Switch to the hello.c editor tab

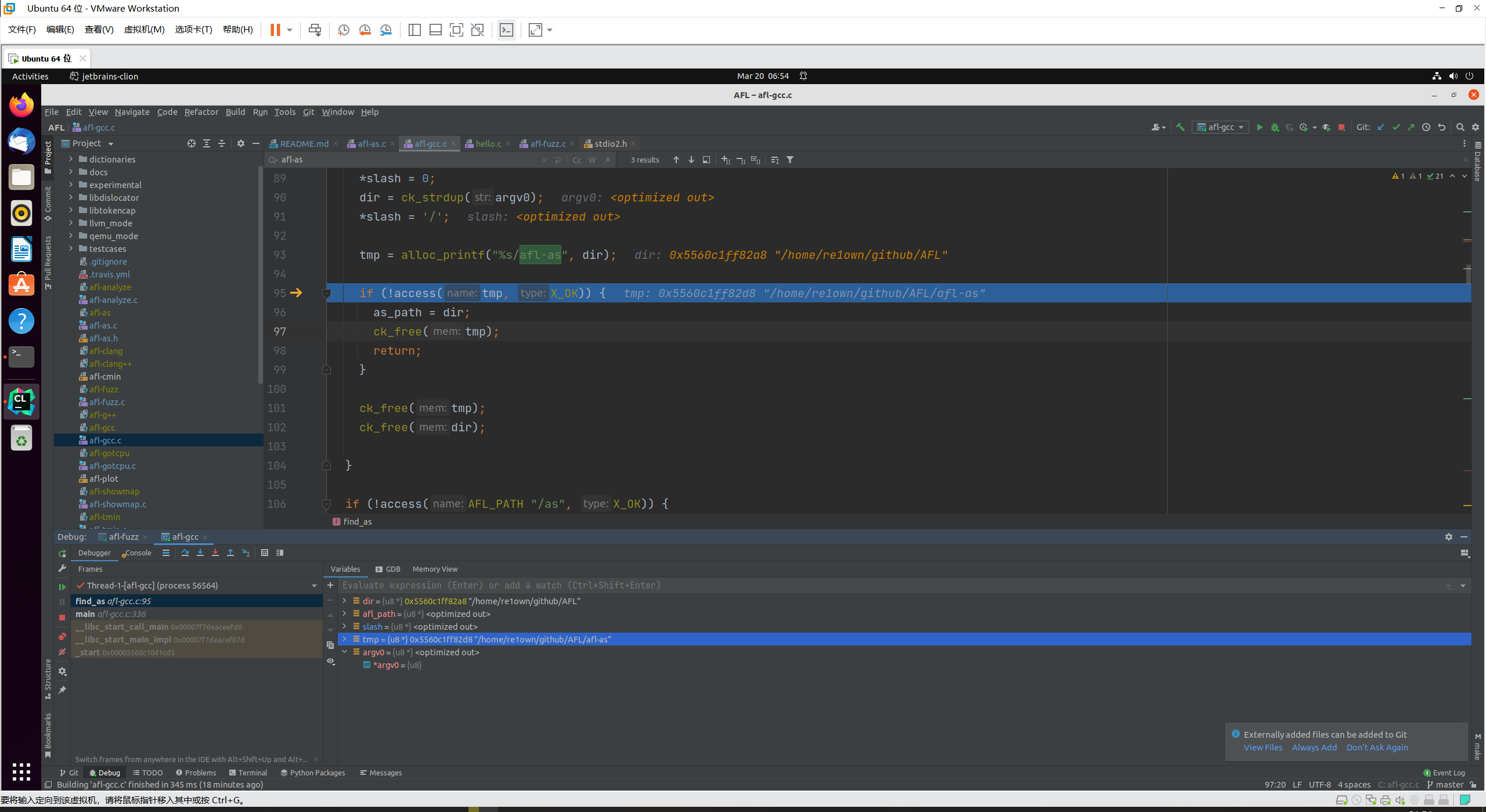488,143
